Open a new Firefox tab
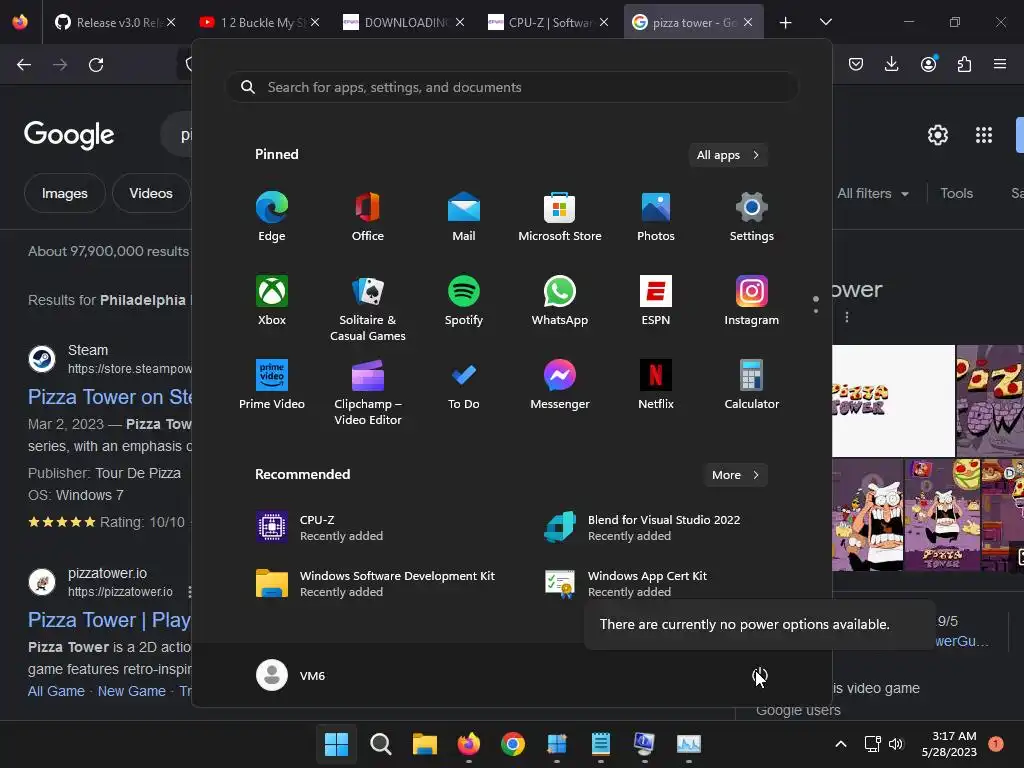The height and width of the screenshot is (768, 1024). tap(785, 23)
